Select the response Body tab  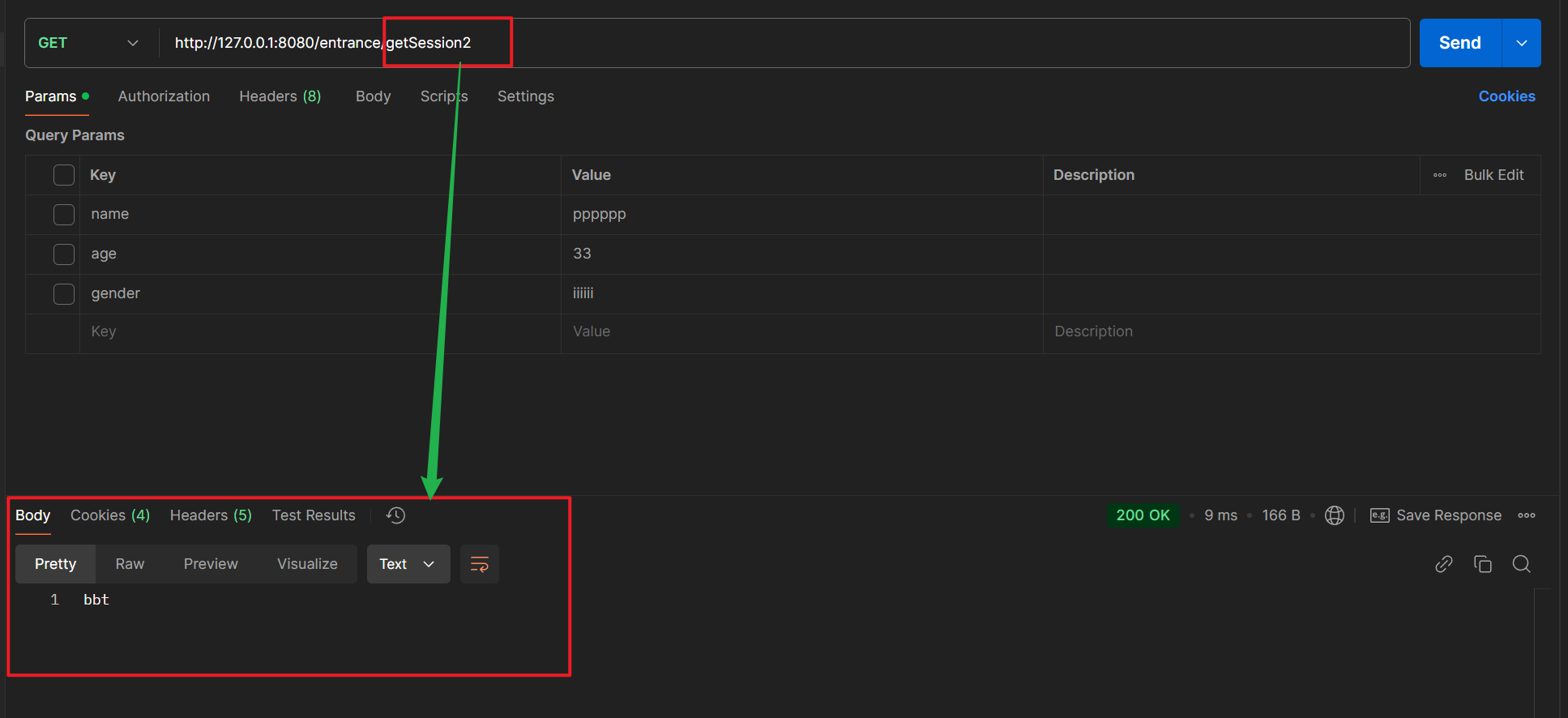33,515
